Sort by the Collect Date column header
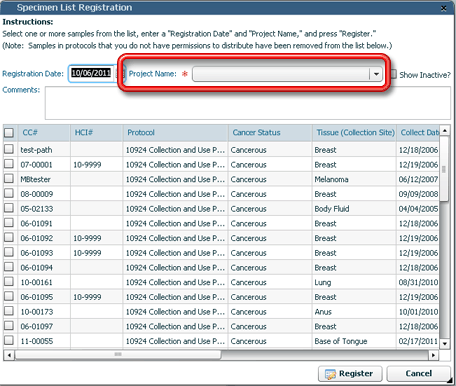 pyautogui.click(x=418, y=133)
